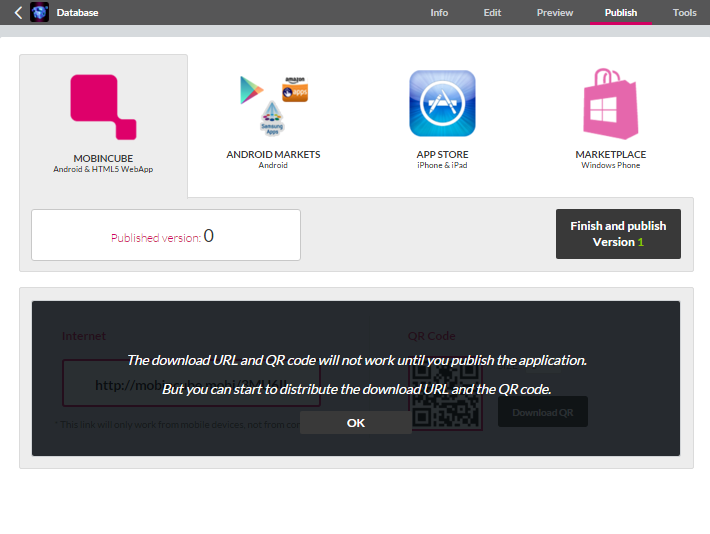Viewport: 710px width, 534px height.
Task: Go back using the left arrow icon
Action: (19, 13)
